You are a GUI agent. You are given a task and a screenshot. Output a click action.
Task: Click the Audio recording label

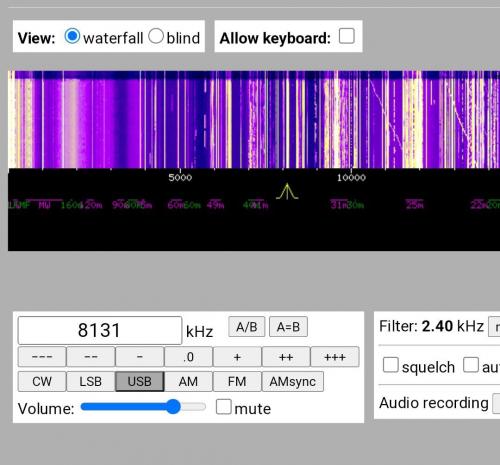(x=434, y=403)
